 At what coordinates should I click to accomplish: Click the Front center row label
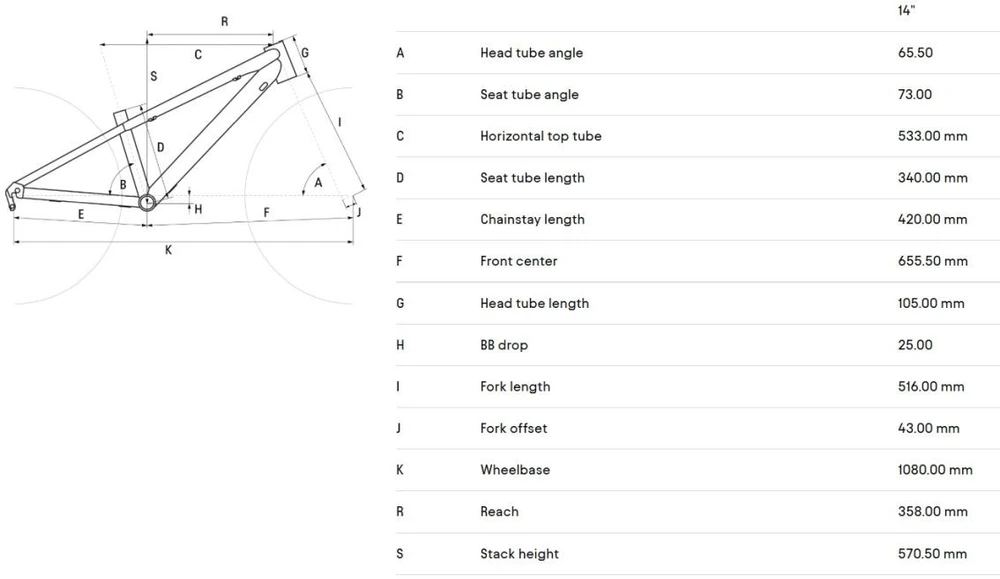click(518, 261)
